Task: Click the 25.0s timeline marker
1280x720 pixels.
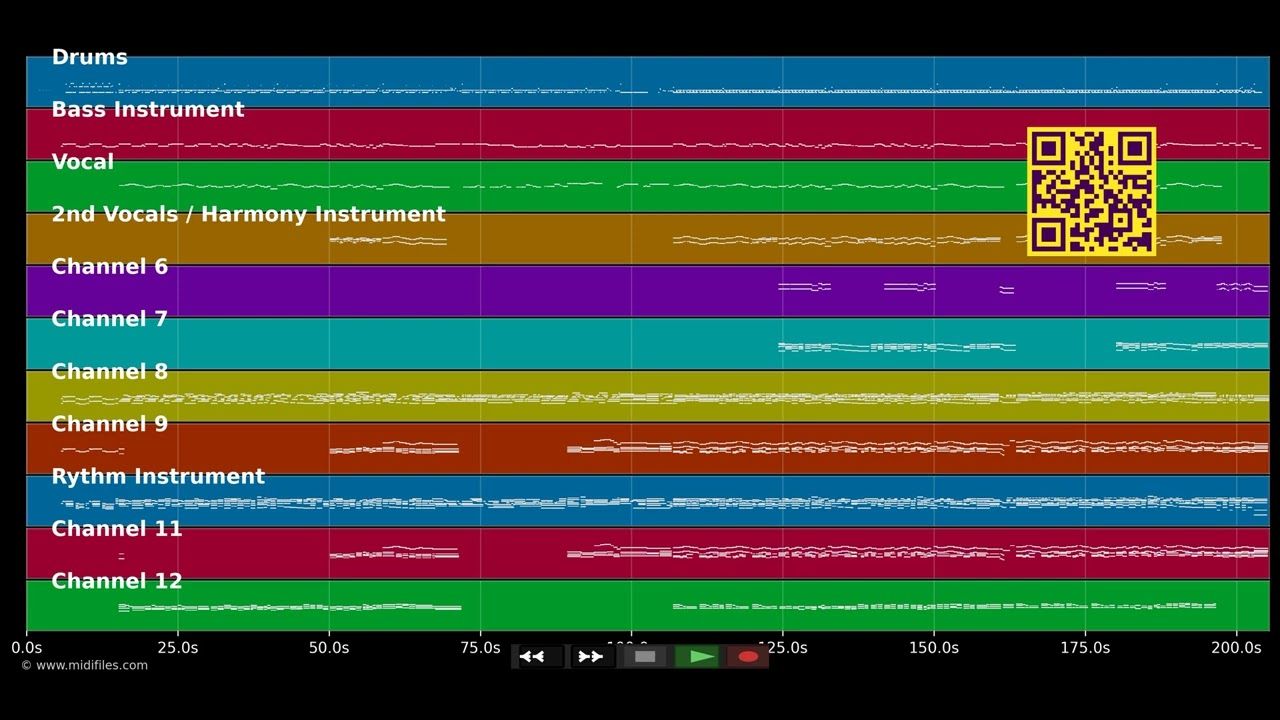Action: 178,648
